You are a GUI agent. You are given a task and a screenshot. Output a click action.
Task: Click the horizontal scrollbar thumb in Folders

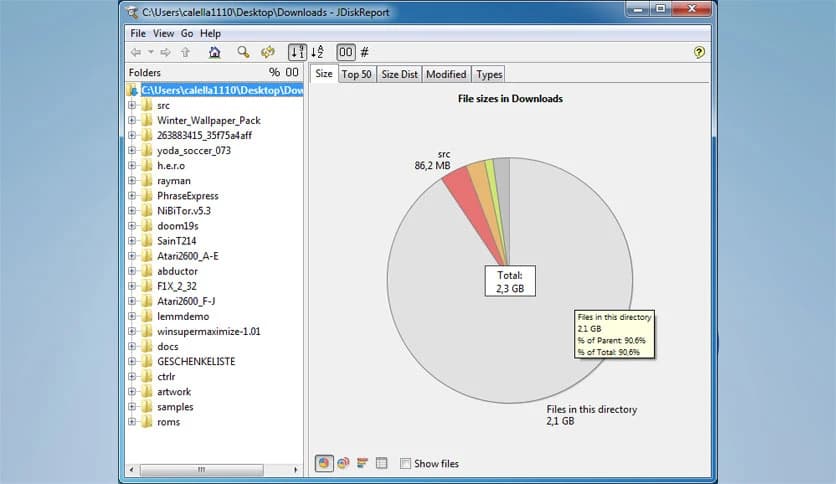(202, 470)
